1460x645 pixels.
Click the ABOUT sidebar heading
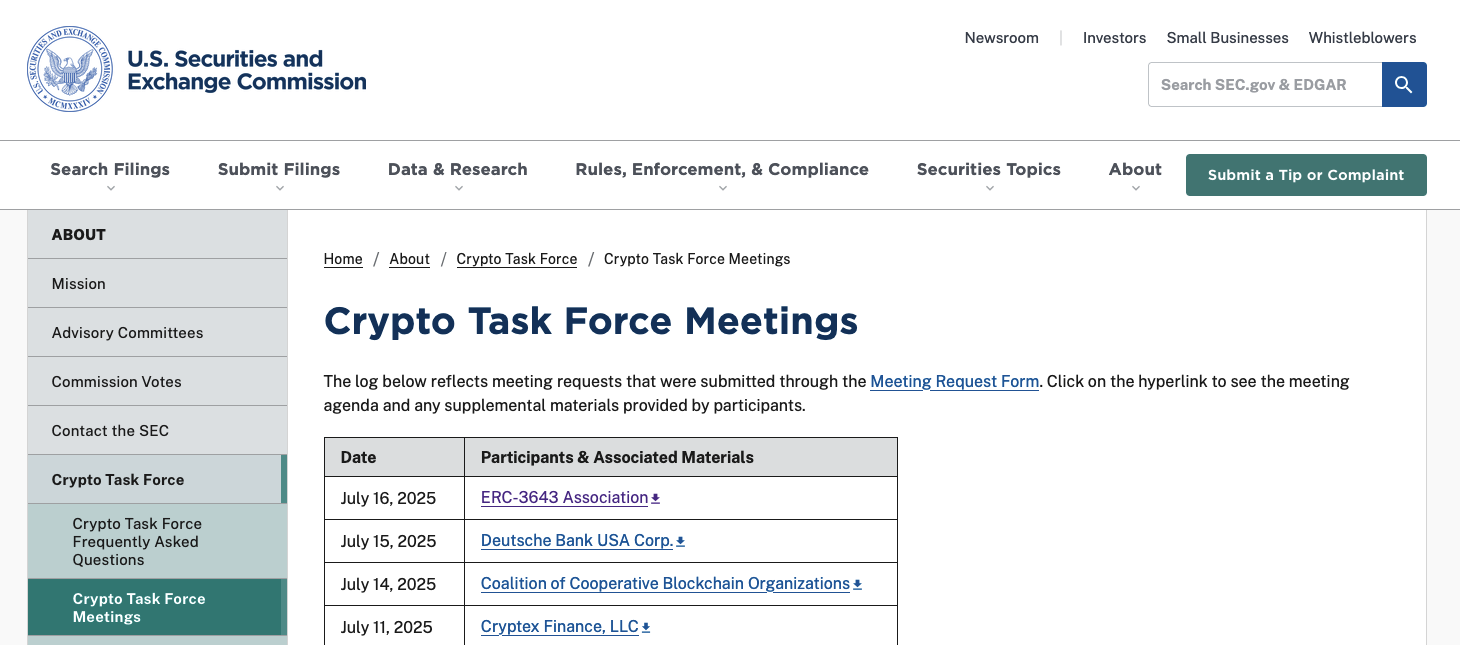click(157, 235)
